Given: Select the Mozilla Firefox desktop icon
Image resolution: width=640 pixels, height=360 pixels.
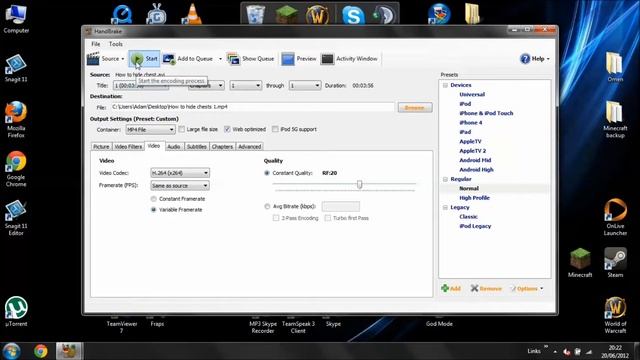Looking at the screenshot, I should [16, 119].
